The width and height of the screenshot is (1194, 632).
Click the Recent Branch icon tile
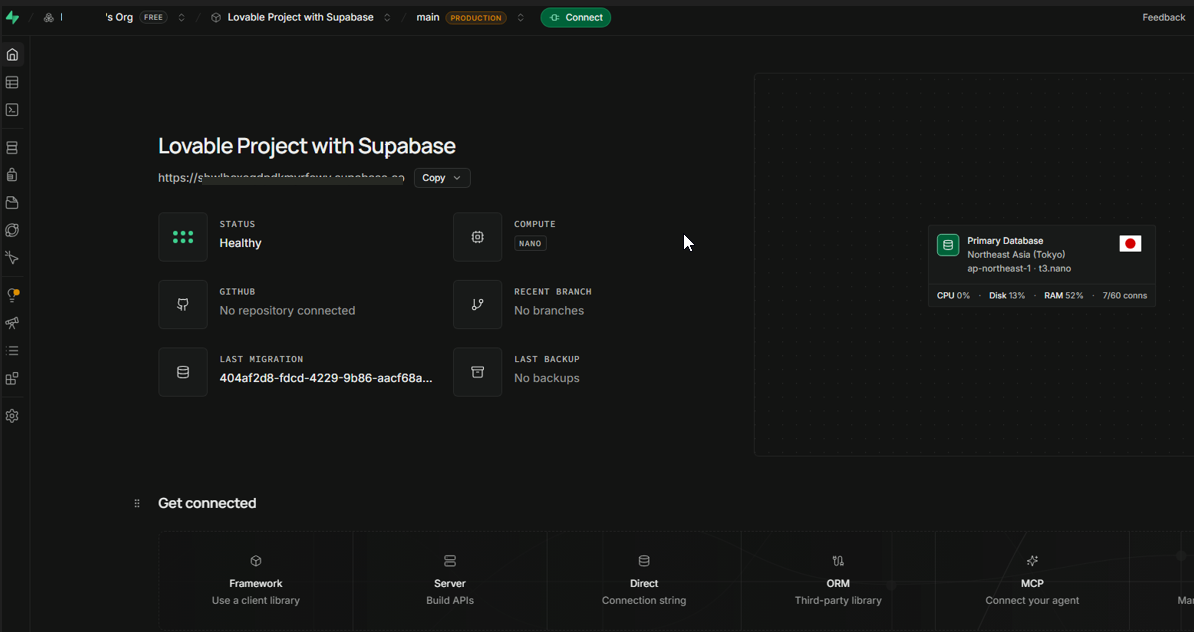(x=477, y=305)
